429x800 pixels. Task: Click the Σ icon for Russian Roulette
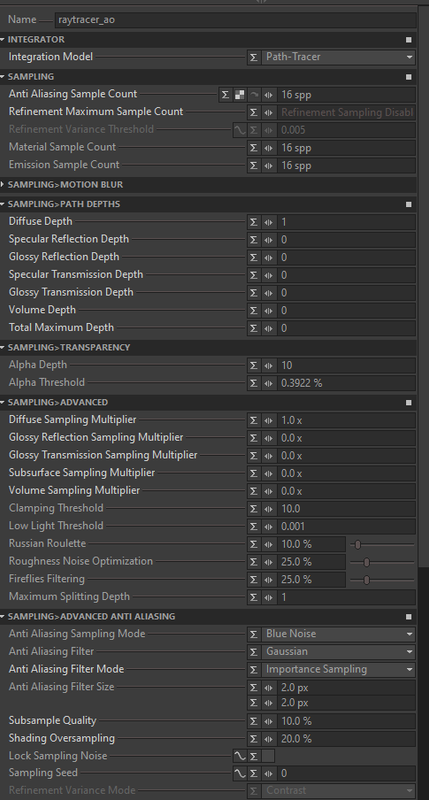(254, 544)
